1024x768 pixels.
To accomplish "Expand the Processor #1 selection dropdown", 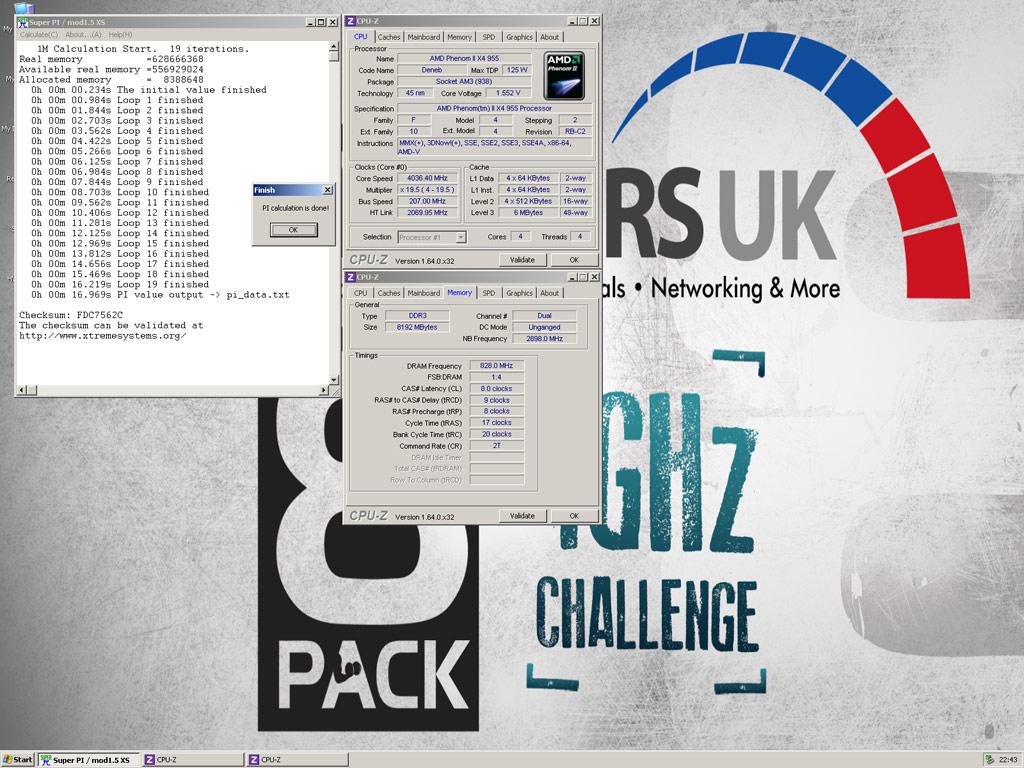I will 461,237.
